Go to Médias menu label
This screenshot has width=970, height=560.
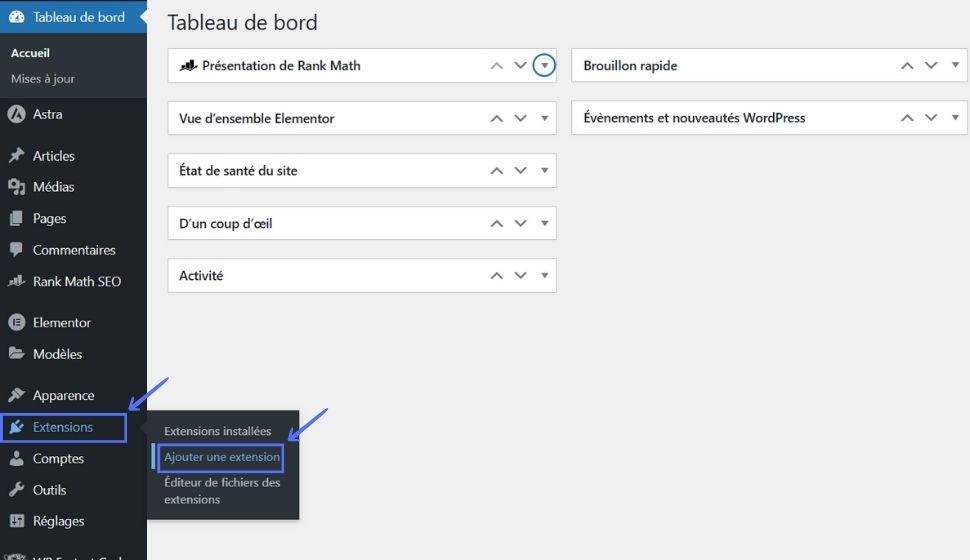click(x=54, y=187)
